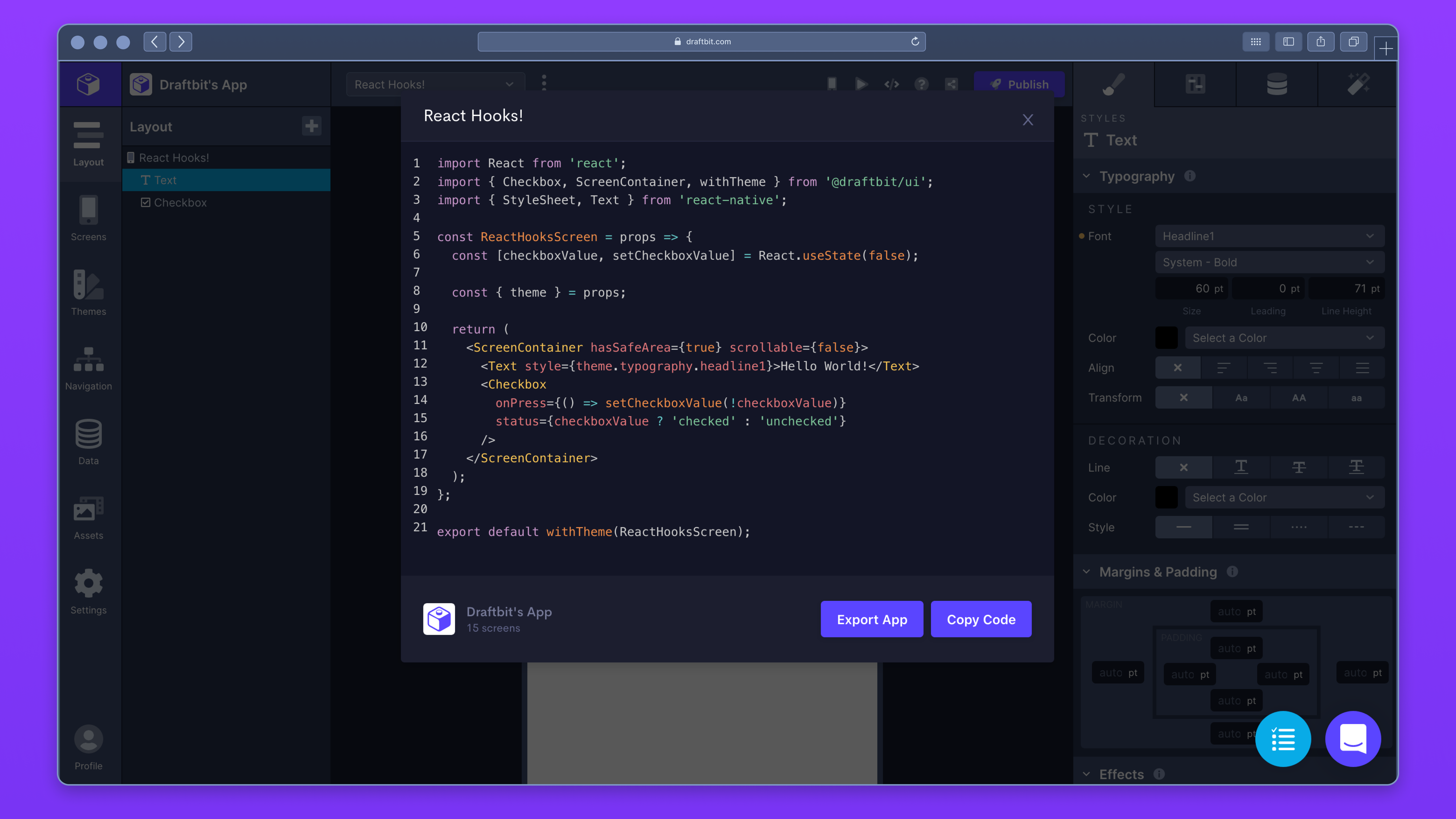Click the decoration color black swatch

click(1166, 497)
